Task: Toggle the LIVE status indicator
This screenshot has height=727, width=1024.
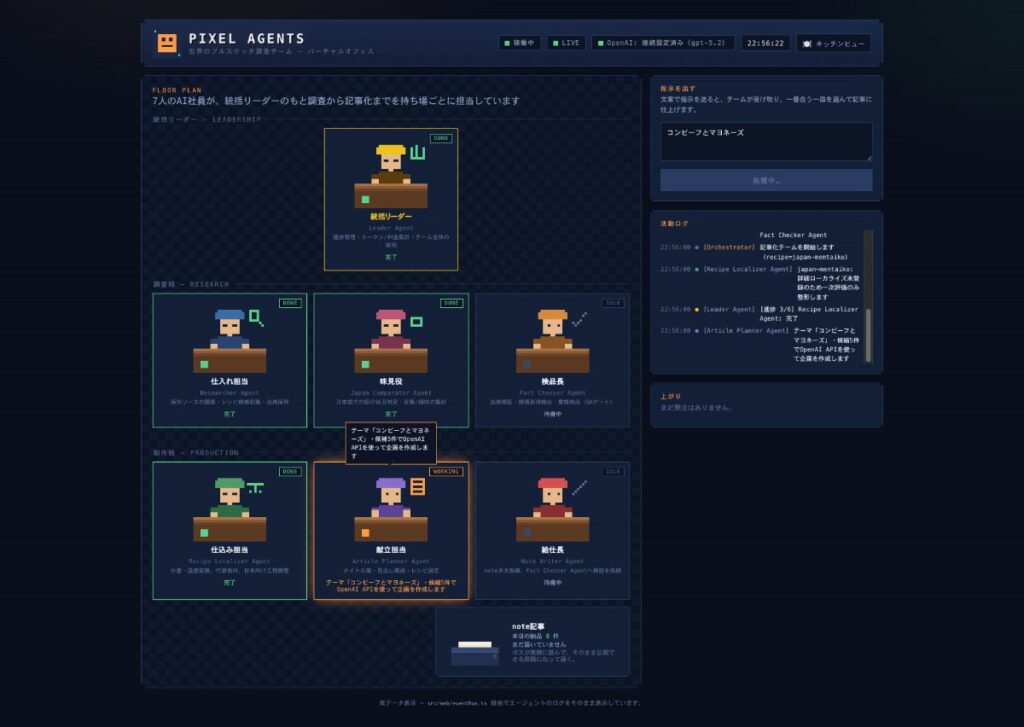Action: (x=566, y=43)
